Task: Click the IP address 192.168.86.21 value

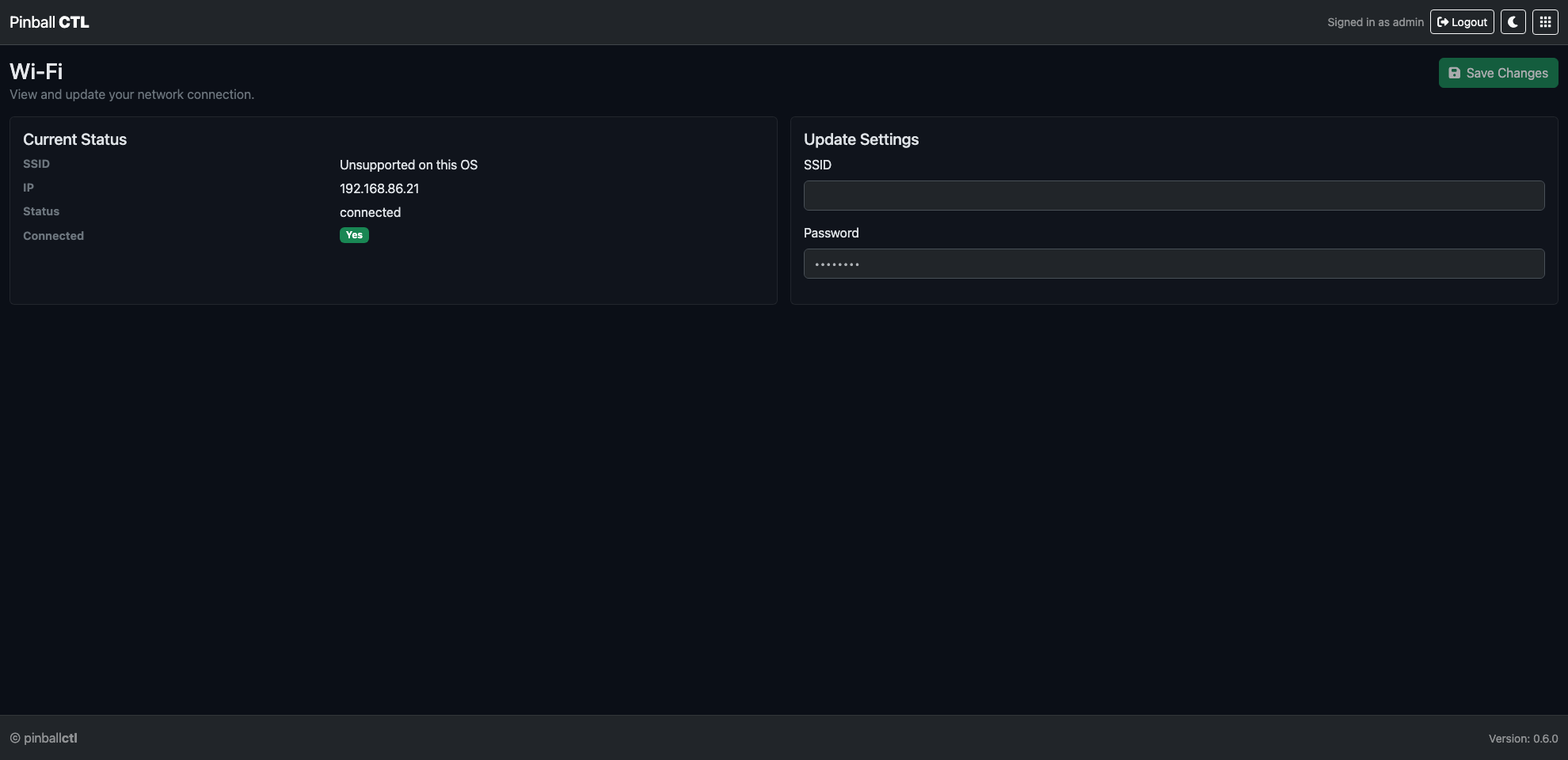Action: click(379, 188)
